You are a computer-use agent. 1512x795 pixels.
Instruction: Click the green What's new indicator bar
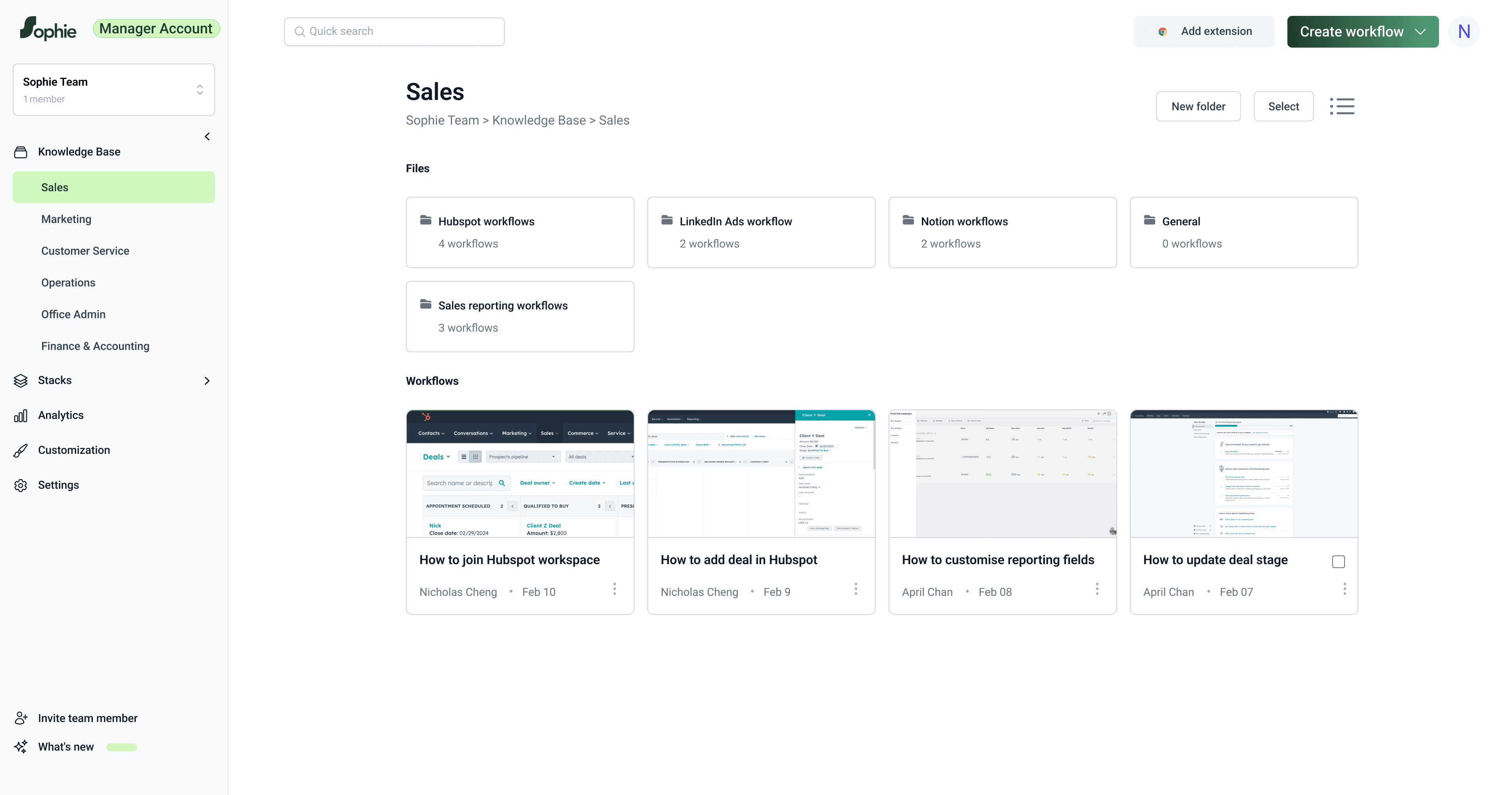[x=121, y=747]
